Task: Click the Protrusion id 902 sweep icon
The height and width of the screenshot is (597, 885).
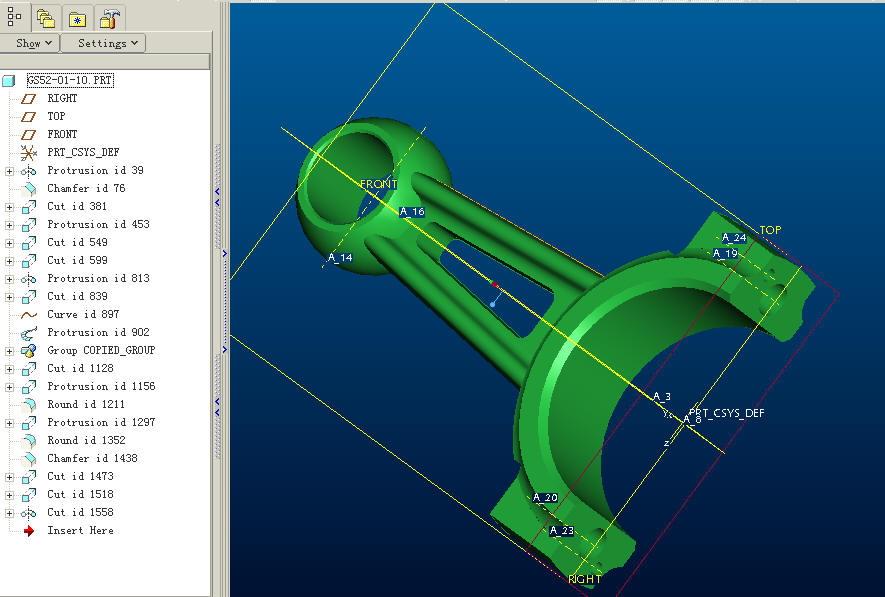Action: [x=29, y=333]
